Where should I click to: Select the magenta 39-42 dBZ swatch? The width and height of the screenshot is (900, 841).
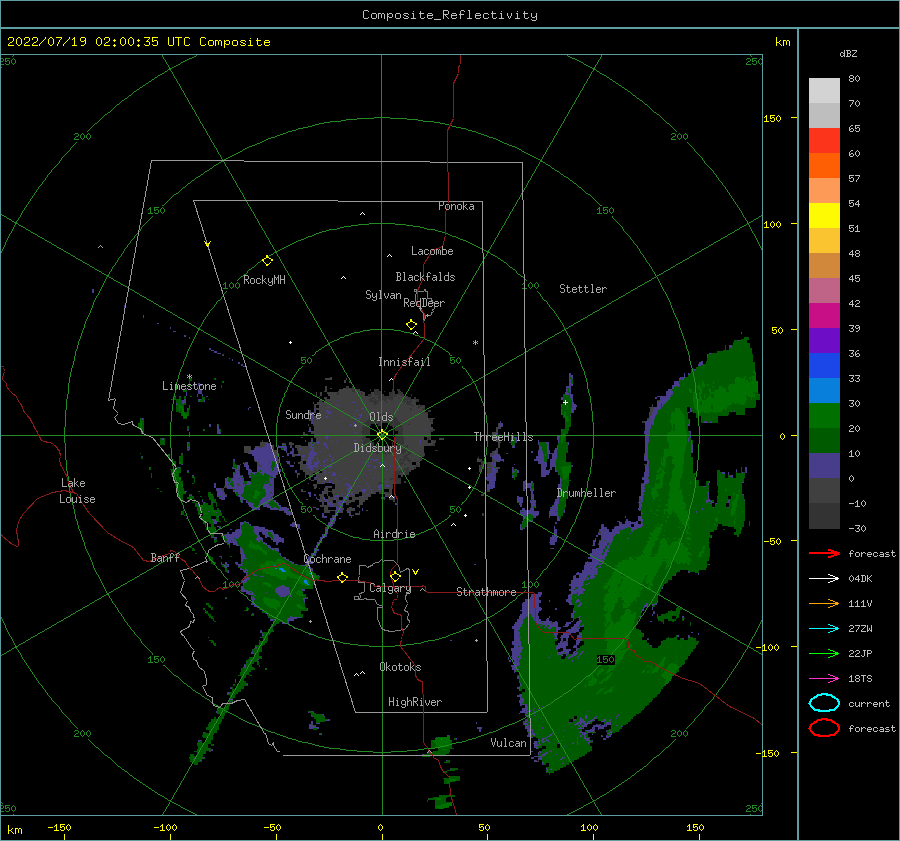824,316
